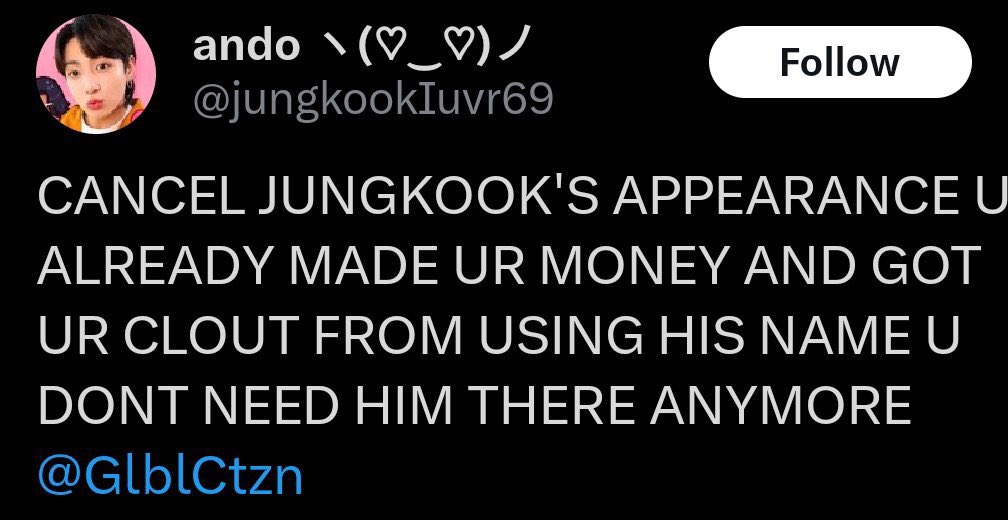Click the heart-eyes kaomoji beside the name
The image size is (1008, 520).
point(424,46)
